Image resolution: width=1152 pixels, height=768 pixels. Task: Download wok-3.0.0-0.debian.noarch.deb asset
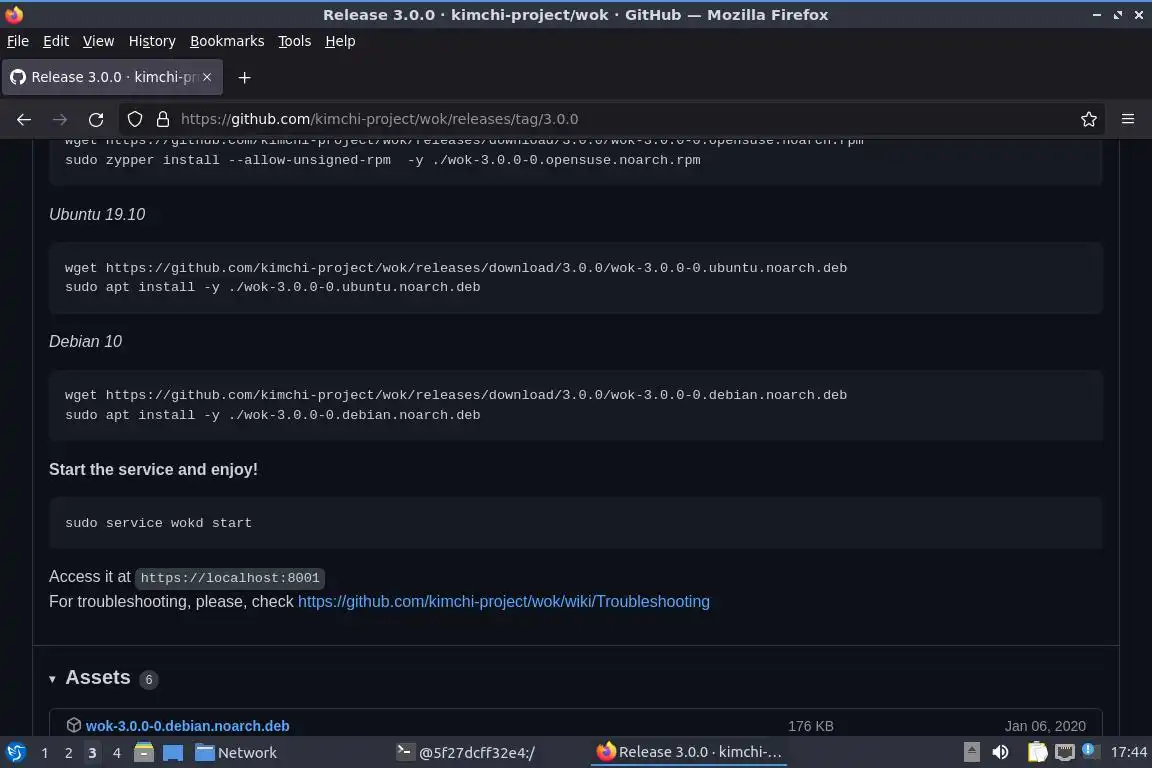pyautogui.click(x=187, y=726)
